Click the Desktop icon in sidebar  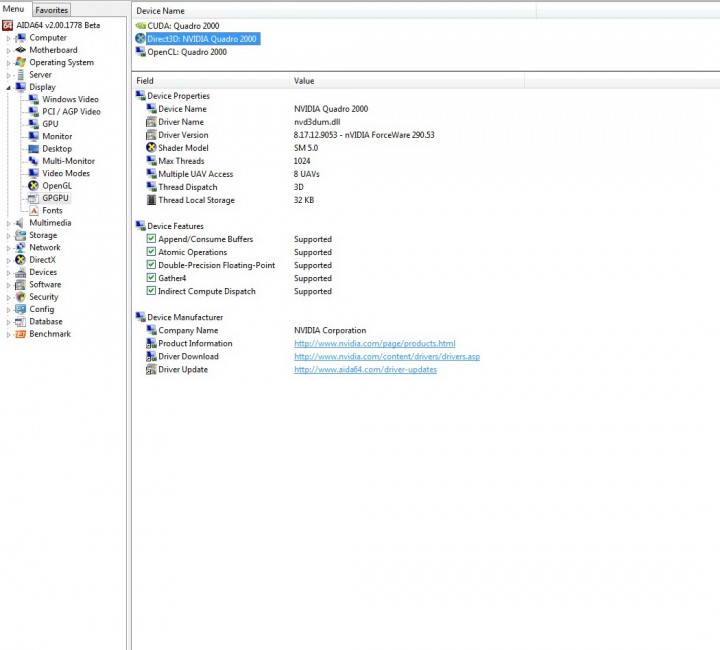(x=34, y=149)
